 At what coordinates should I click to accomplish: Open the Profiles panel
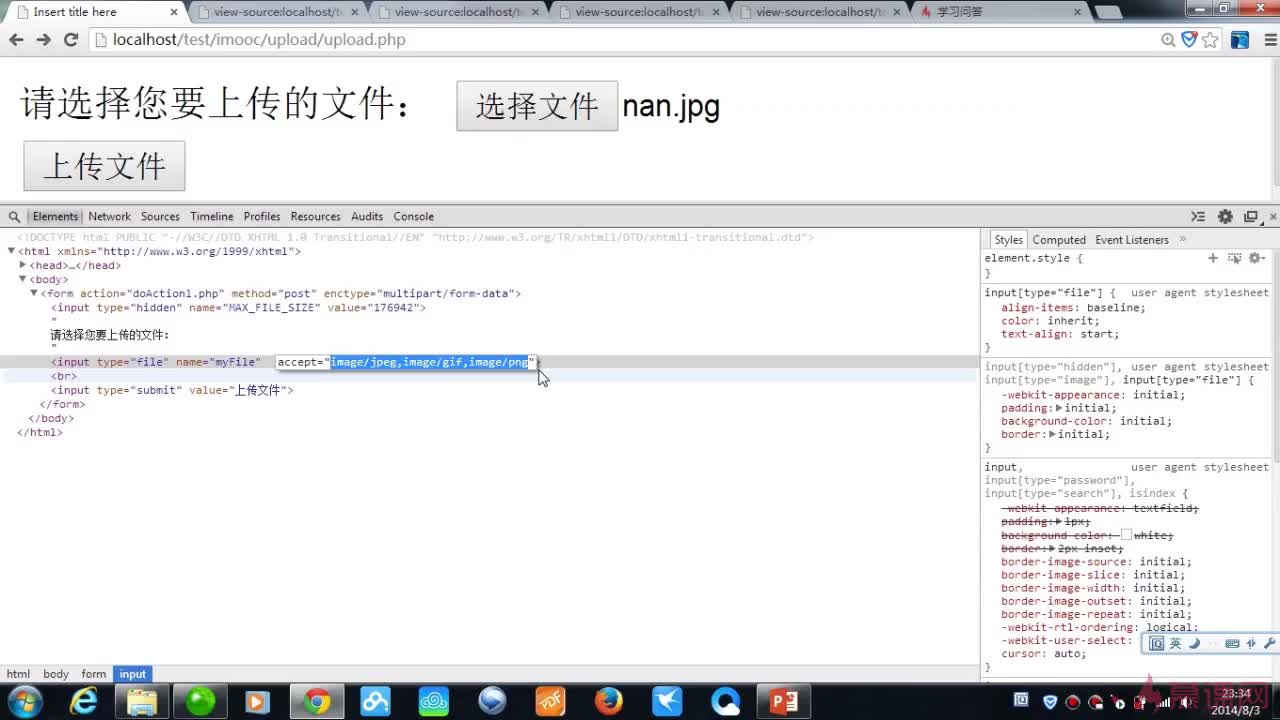coord(262,217)
